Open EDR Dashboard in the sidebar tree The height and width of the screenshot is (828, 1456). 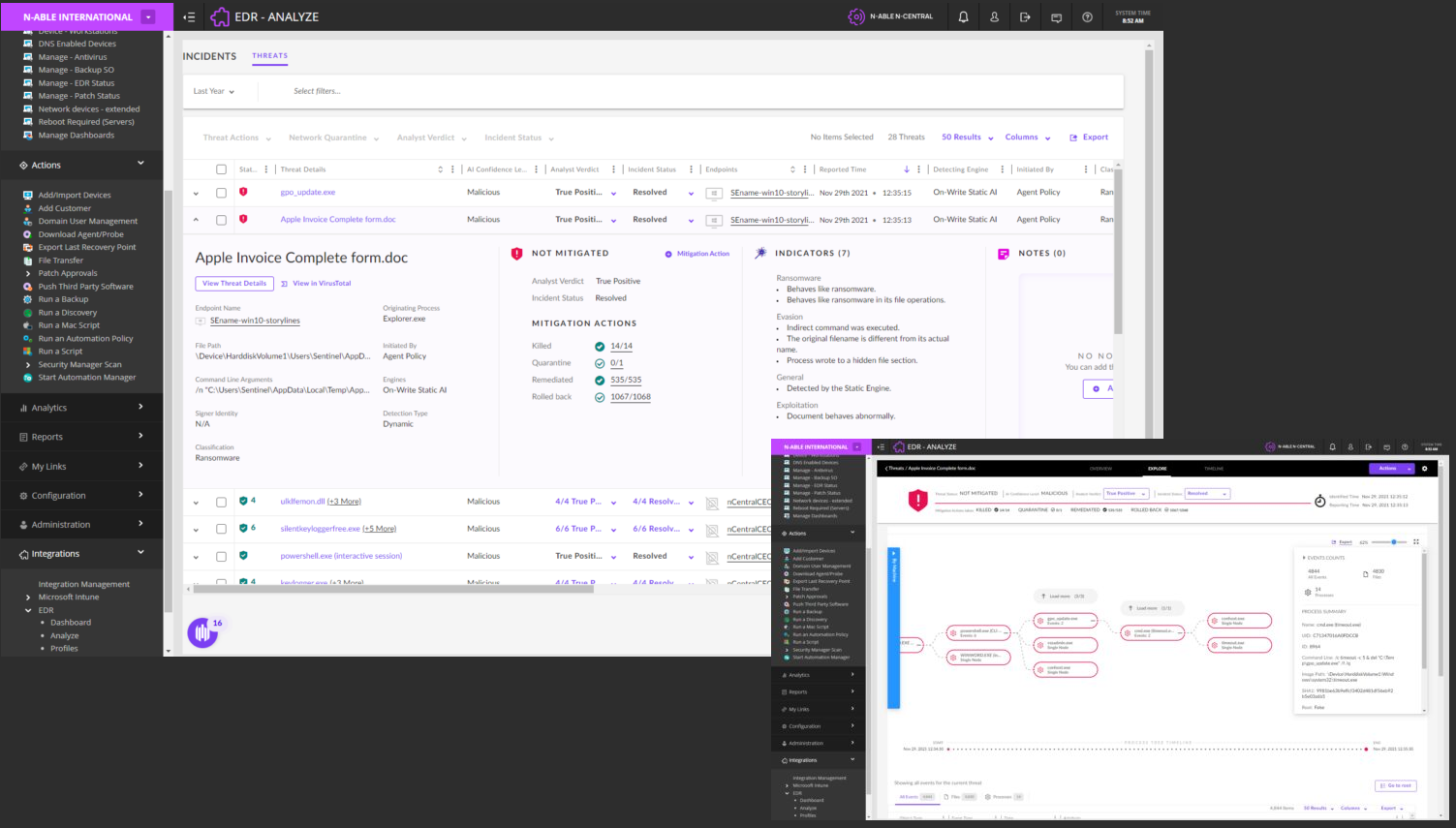click(x=71, y=623)
